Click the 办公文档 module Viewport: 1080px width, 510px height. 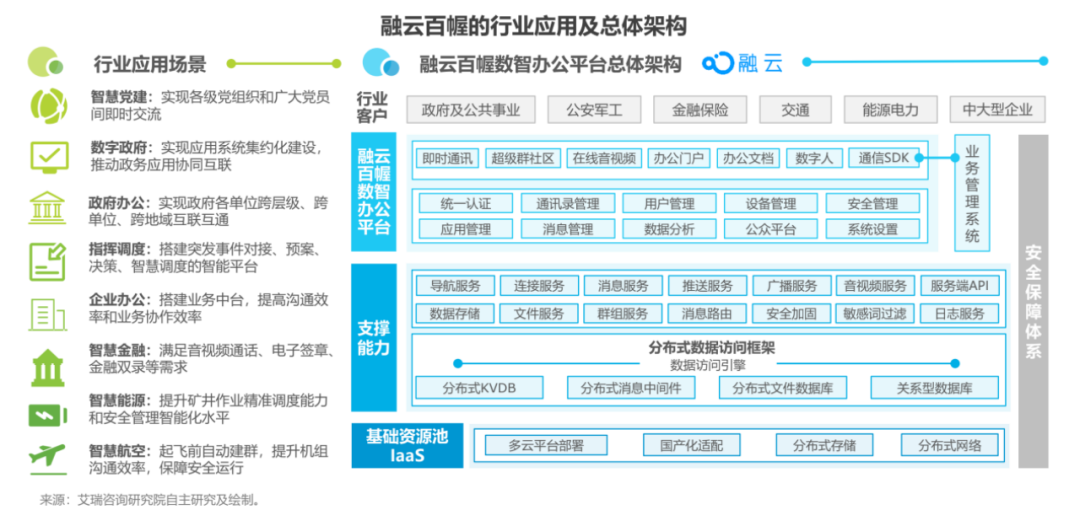click(x=748, y=159)
